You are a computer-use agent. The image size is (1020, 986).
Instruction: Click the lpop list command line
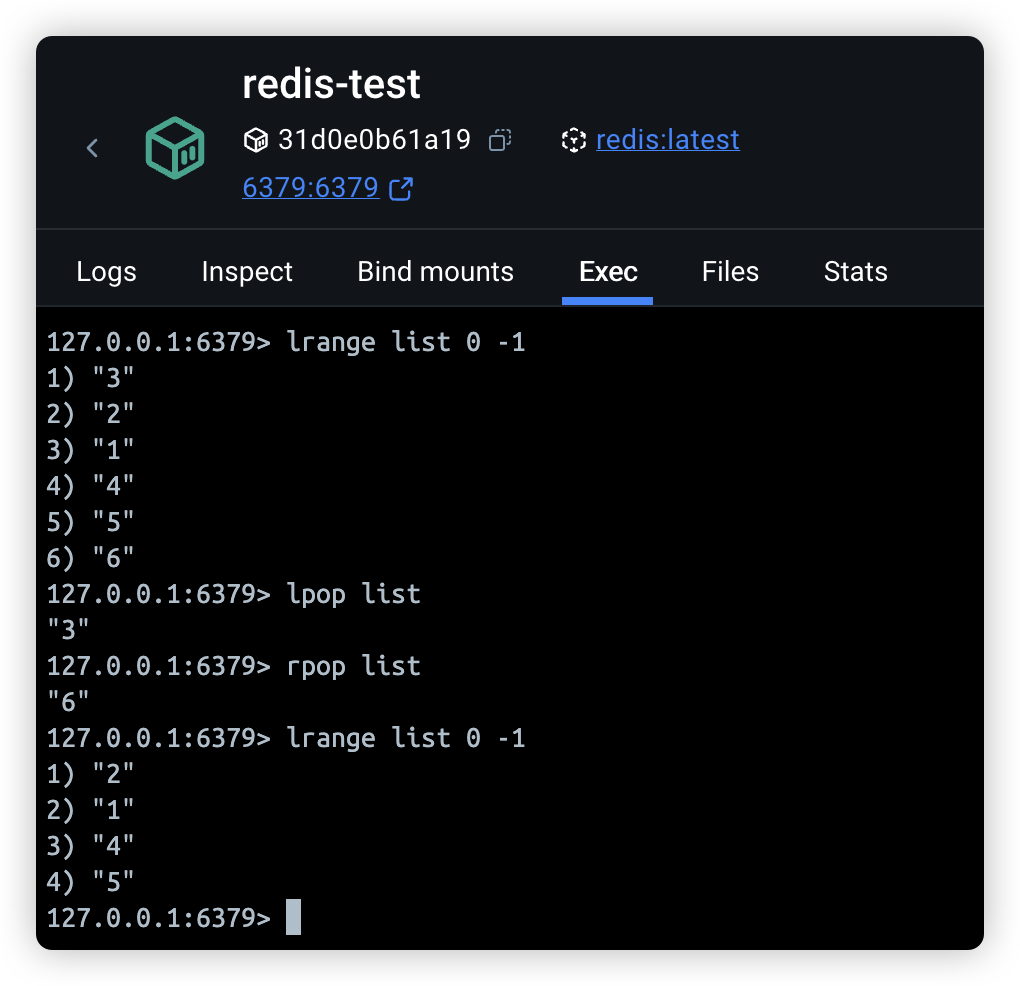tap(353, 594)
